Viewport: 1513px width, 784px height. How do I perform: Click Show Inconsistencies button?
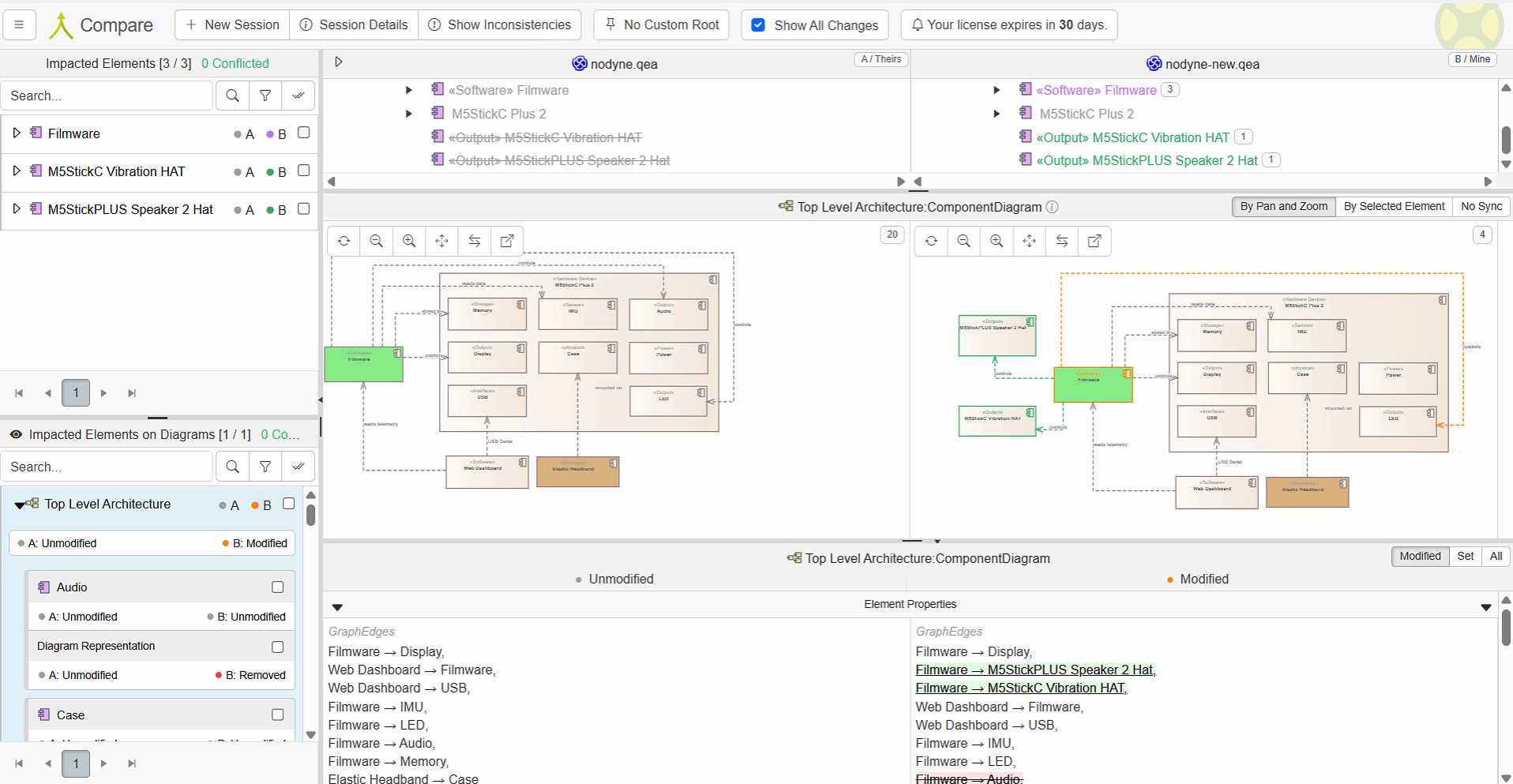499,24
